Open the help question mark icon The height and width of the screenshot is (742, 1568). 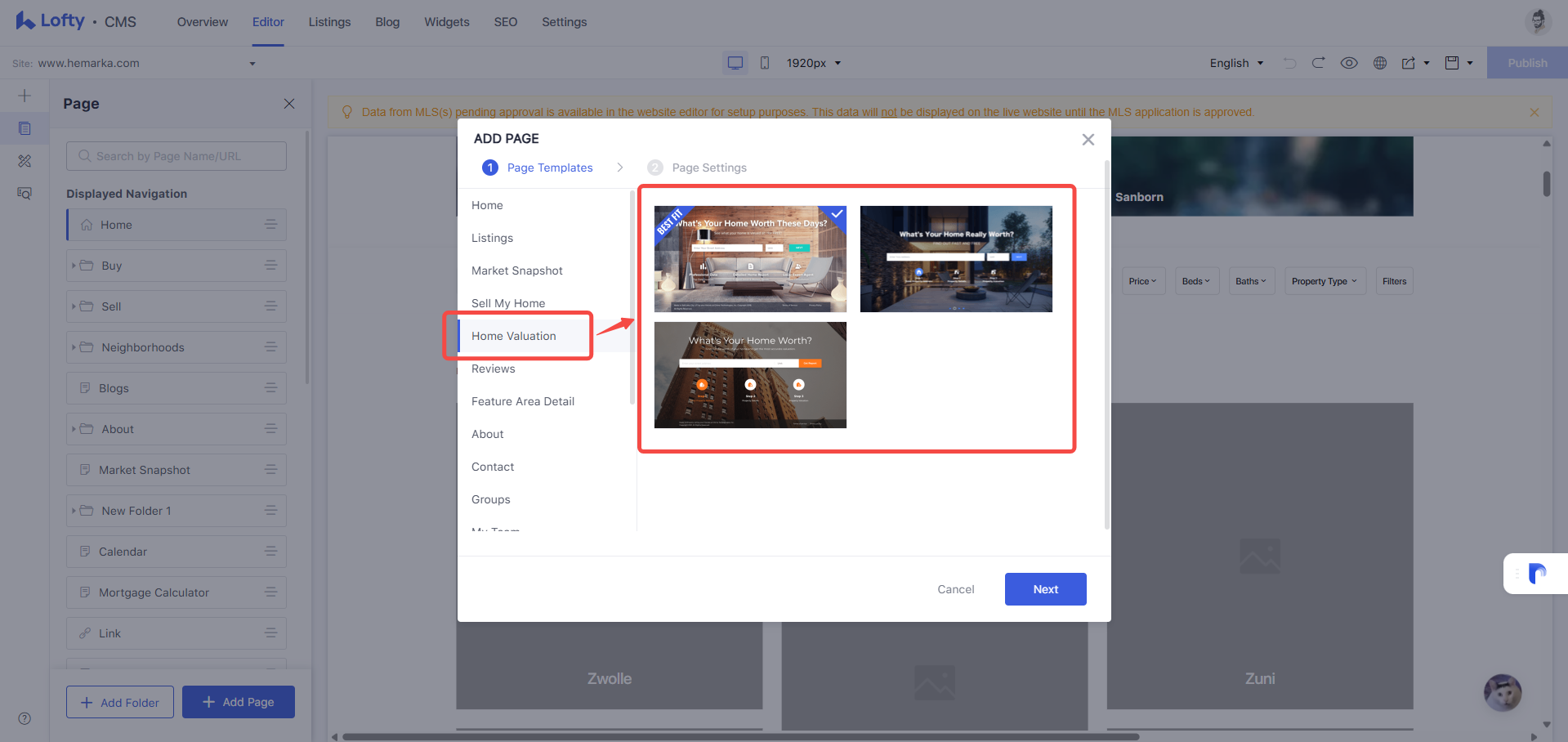[25, 718]
